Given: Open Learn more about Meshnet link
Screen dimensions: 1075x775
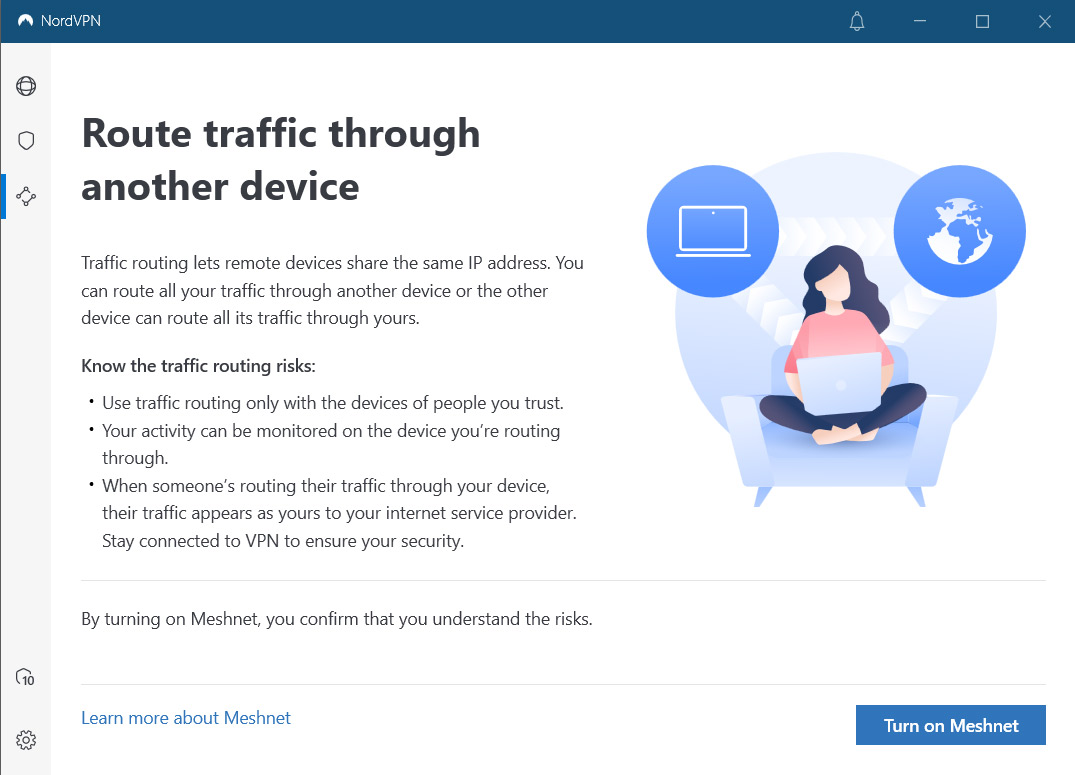Looking at the screenshot, I should (186, 717).
